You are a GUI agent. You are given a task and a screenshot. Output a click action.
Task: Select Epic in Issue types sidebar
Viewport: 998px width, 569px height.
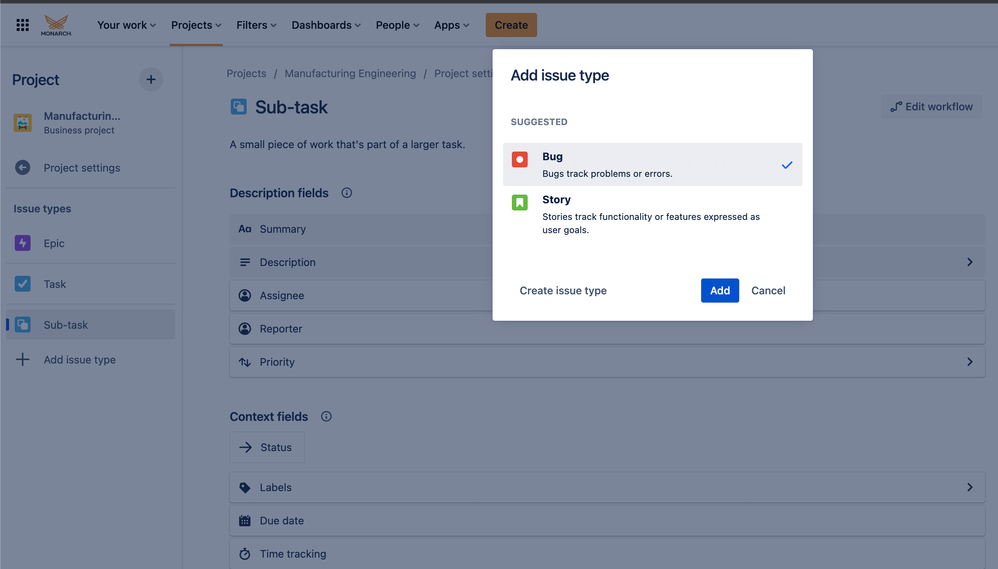point(90,243)
